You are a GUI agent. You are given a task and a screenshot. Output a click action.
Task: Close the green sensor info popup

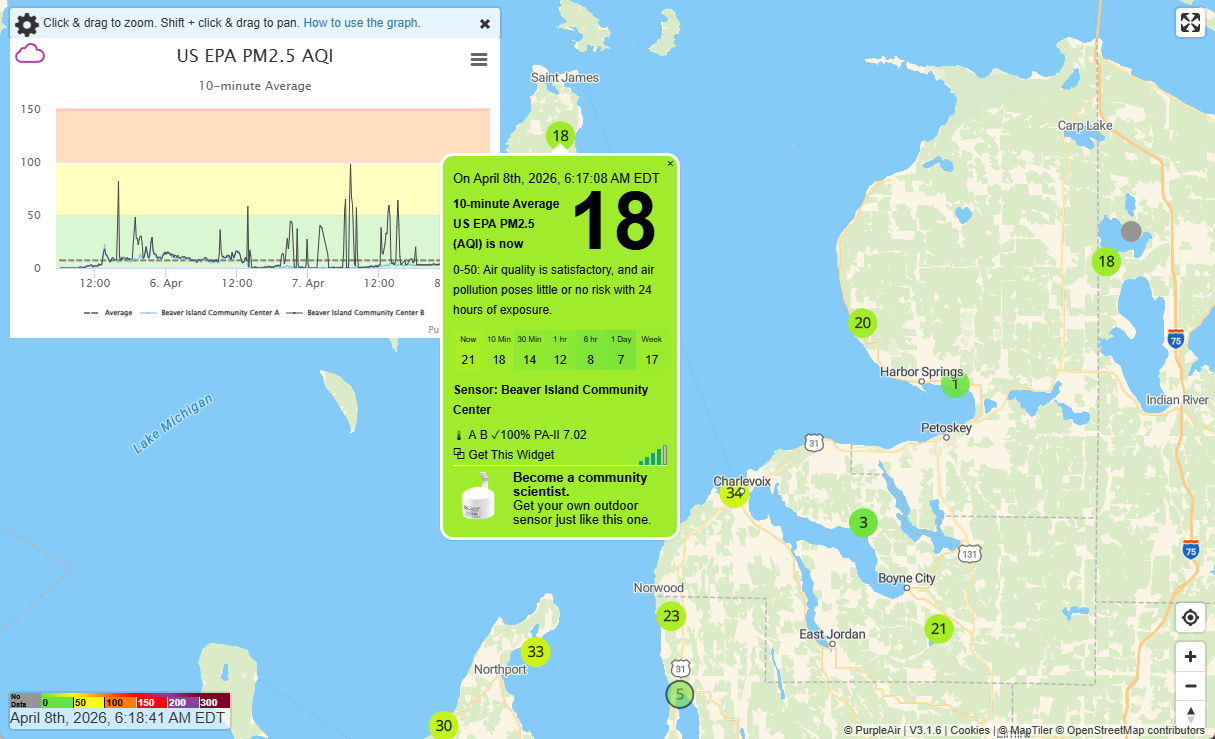tap(670, 163)
